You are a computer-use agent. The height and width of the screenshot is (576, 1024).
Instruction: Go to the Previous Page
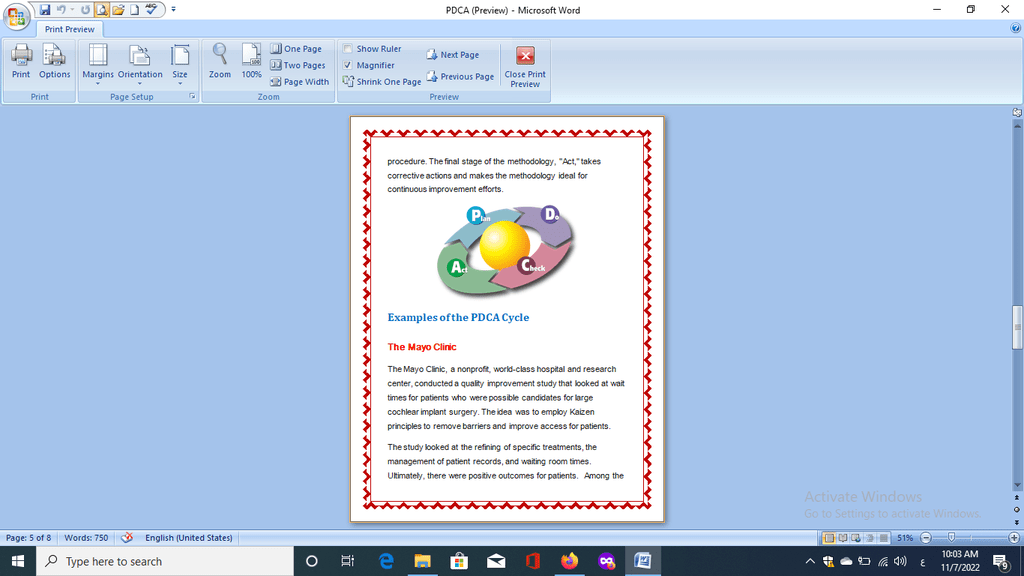(x=460, y=76)
